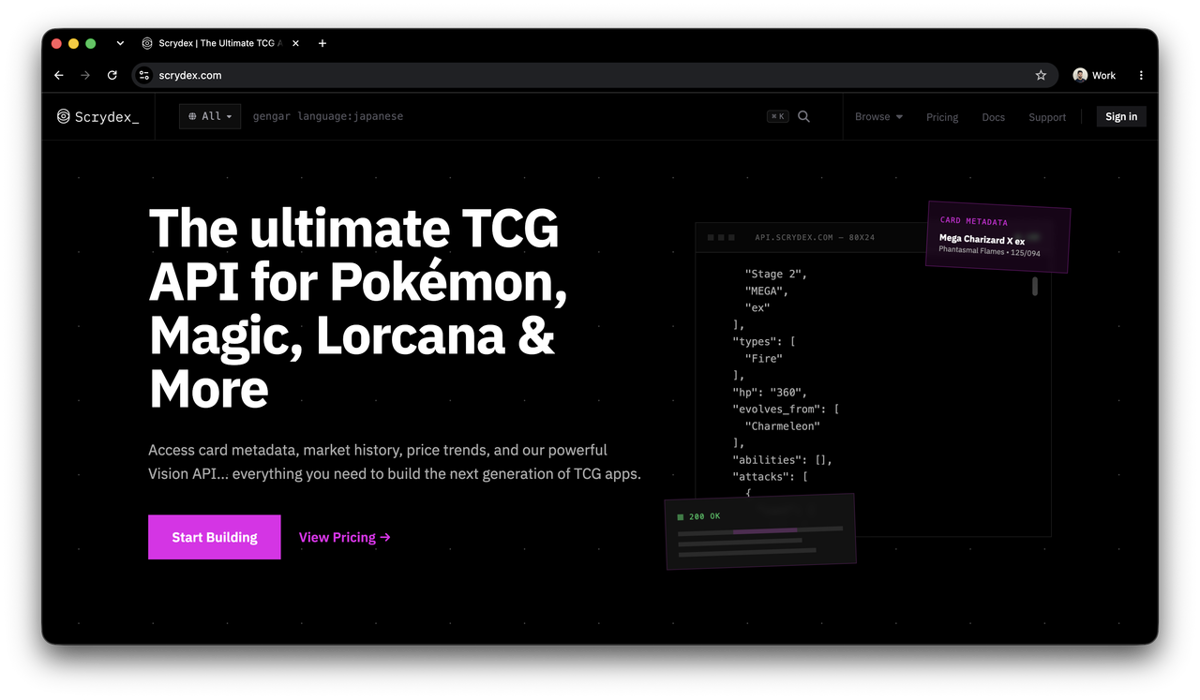This screenshot has width=1200, height=700.
Task: Open a new tab with the plus icon
Action: pyautogui.click(x=322, y=43)
